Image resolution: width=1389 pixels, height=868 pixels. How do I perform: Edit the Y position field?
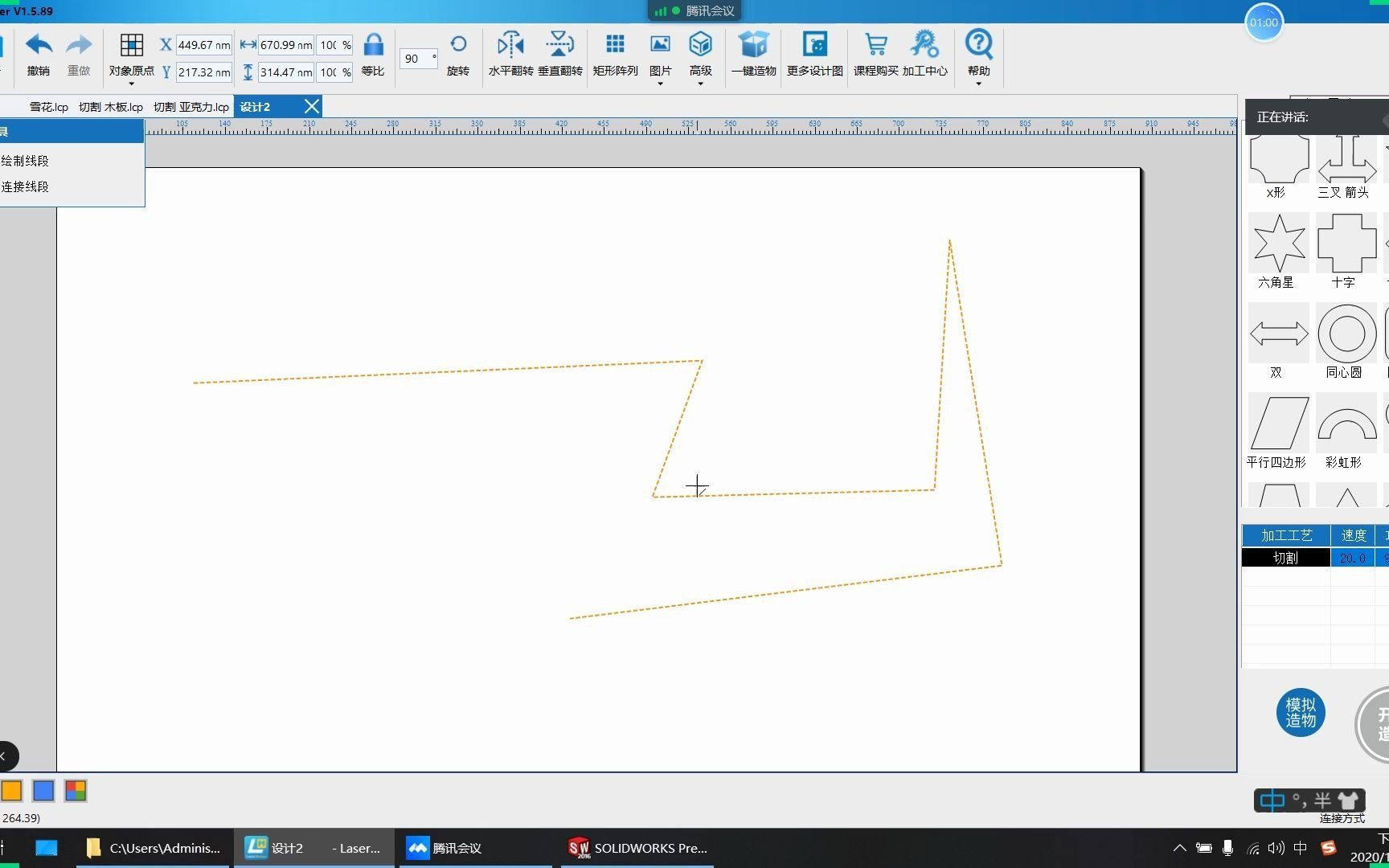pyautogui.click(x=204, y=72)
